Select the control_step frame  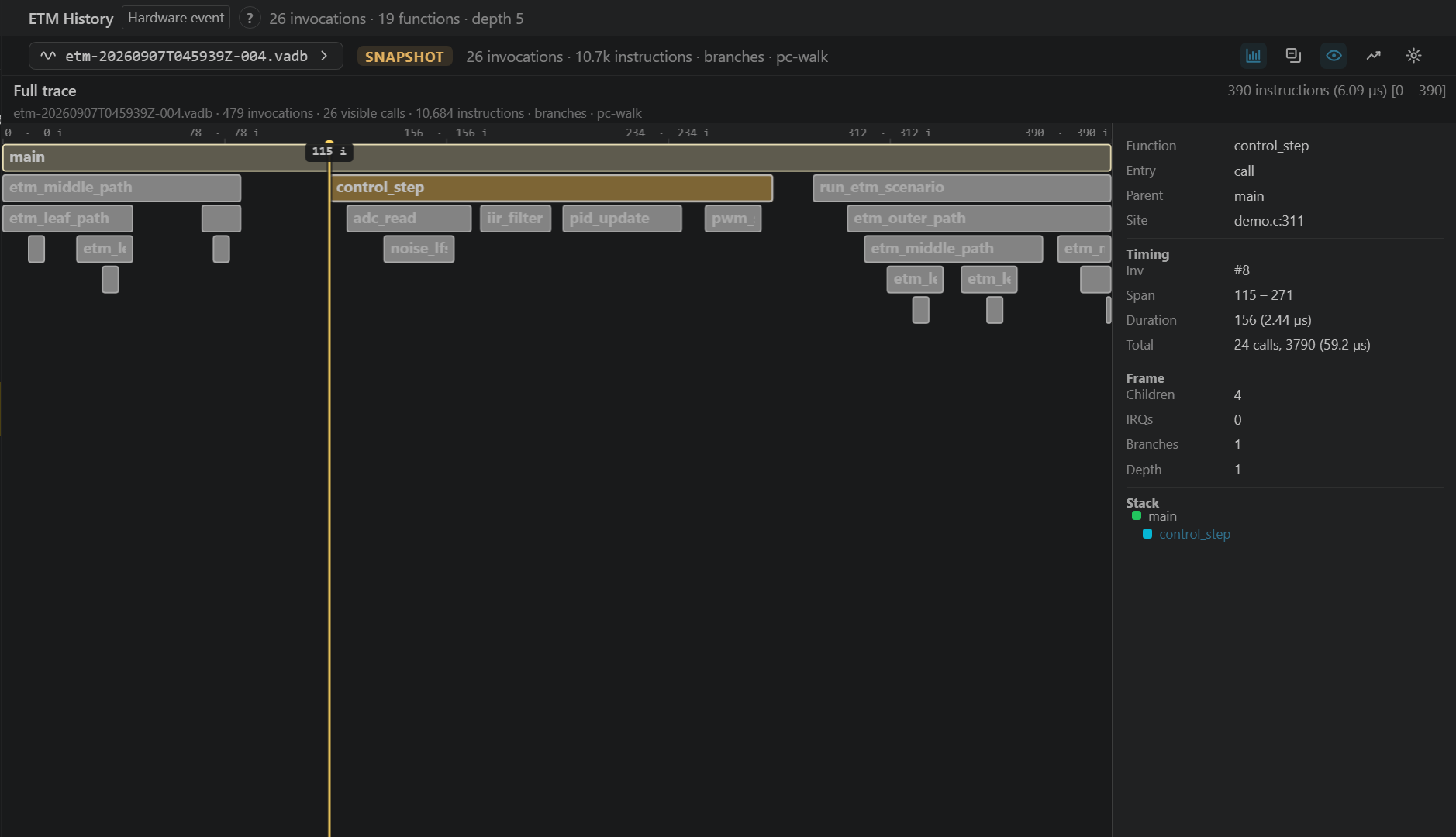(x=552, y=188)
